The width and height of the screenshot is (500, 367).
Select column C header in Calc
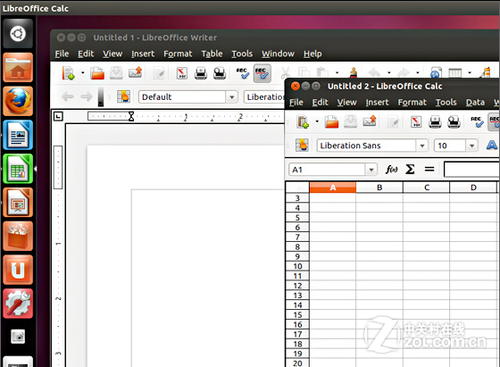[x=426, y=188]
